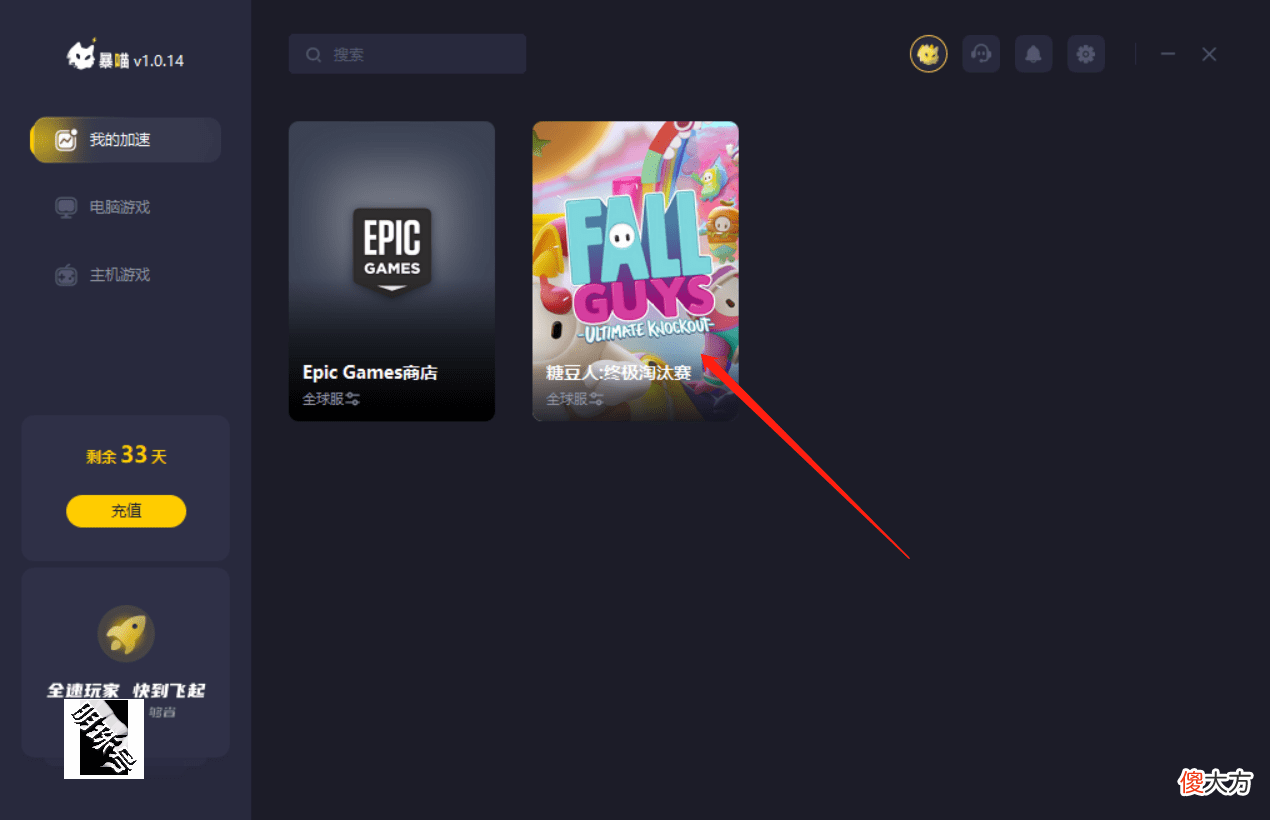Open the Fall Guys game card
Screen dimensions: 1270x820
pos(635,271)
